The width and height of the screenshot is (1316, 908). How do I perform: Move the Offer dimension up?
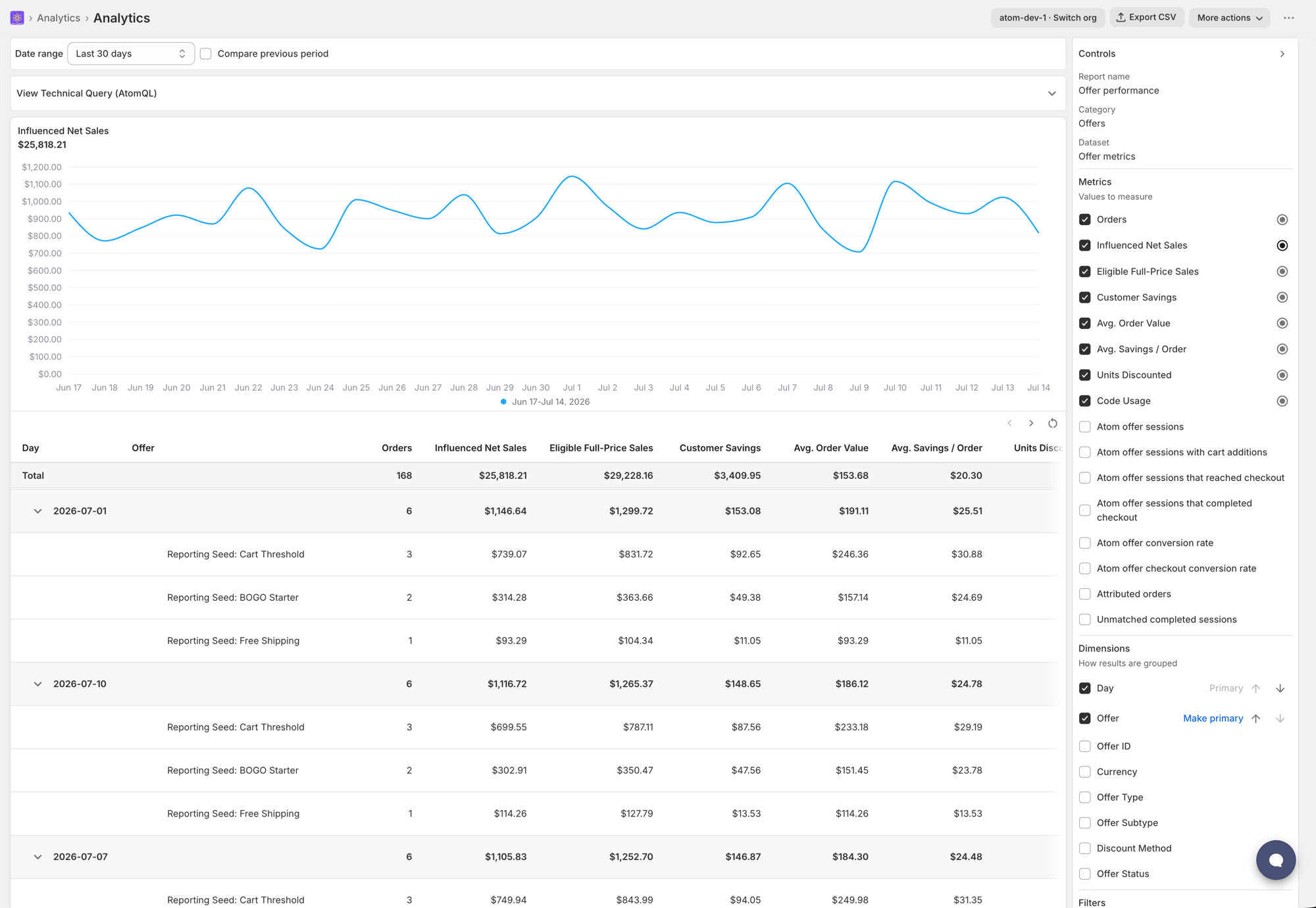tap(1255, 719)
